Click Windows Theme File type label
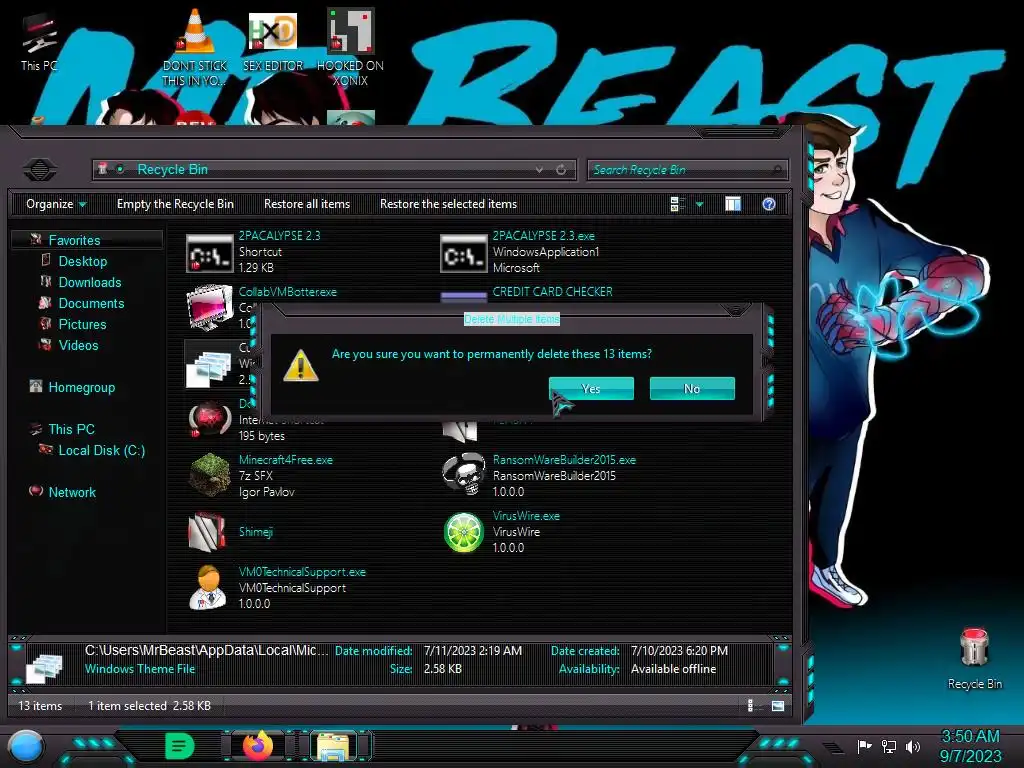 (x=140, y=669)
